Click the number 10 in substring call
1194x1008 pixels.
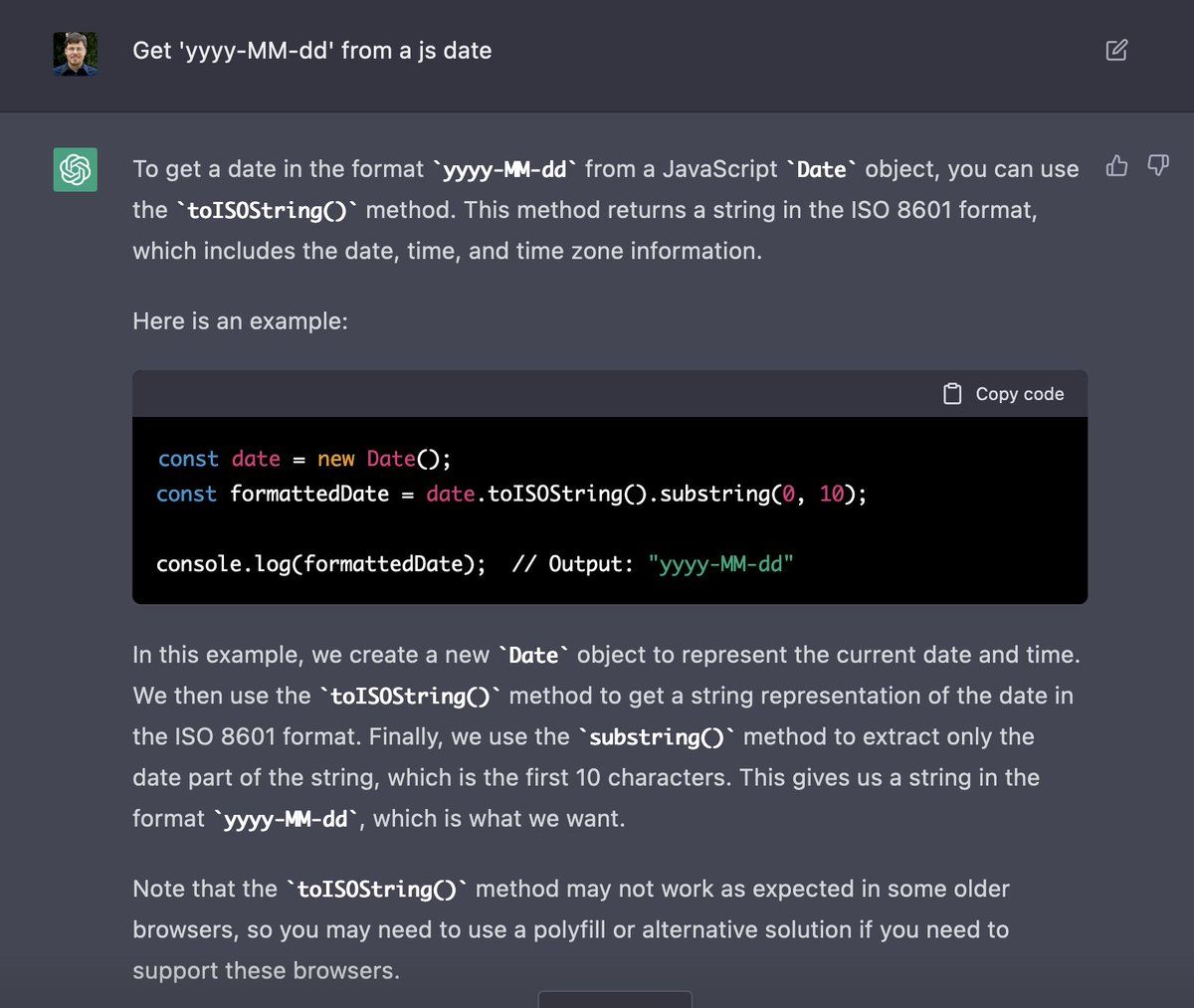coord(832,494)
